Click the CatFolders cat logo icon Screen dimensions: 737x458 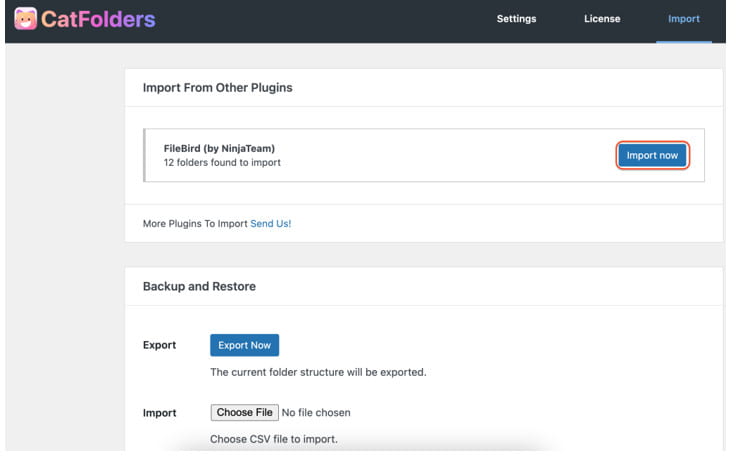coord(25,19)
